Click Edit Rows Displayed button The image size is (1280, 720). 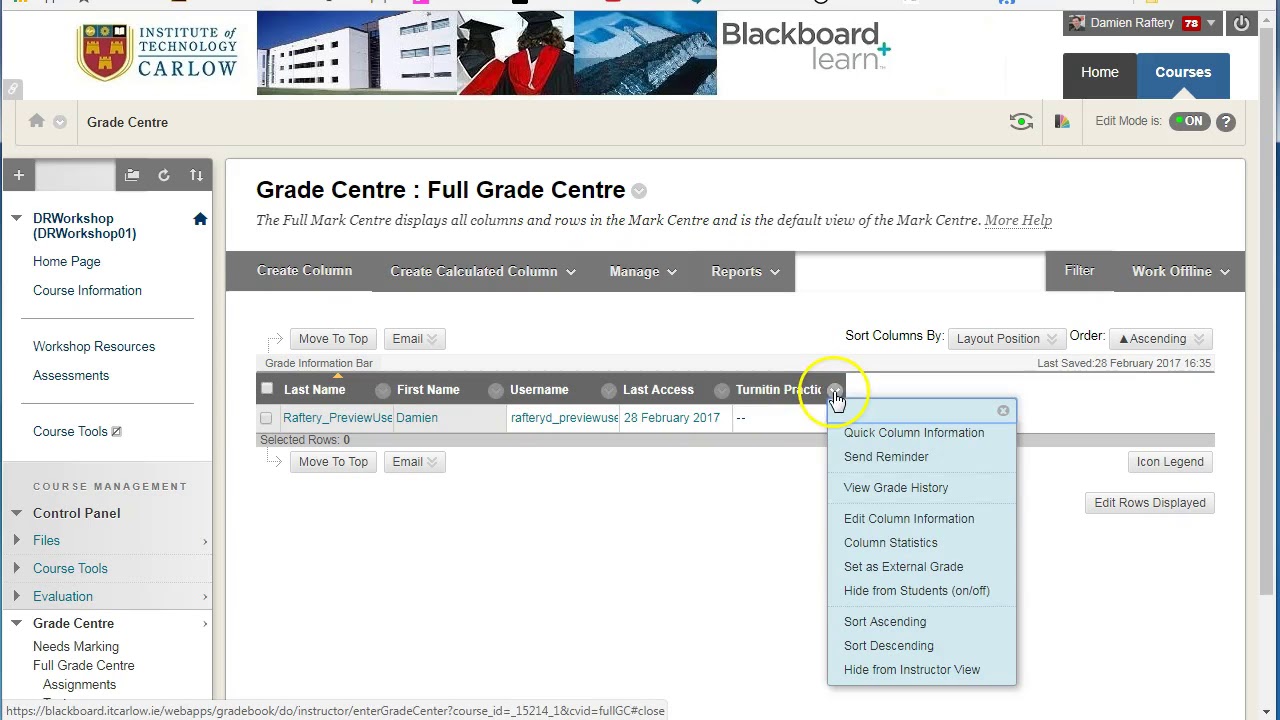(1150, 503)
